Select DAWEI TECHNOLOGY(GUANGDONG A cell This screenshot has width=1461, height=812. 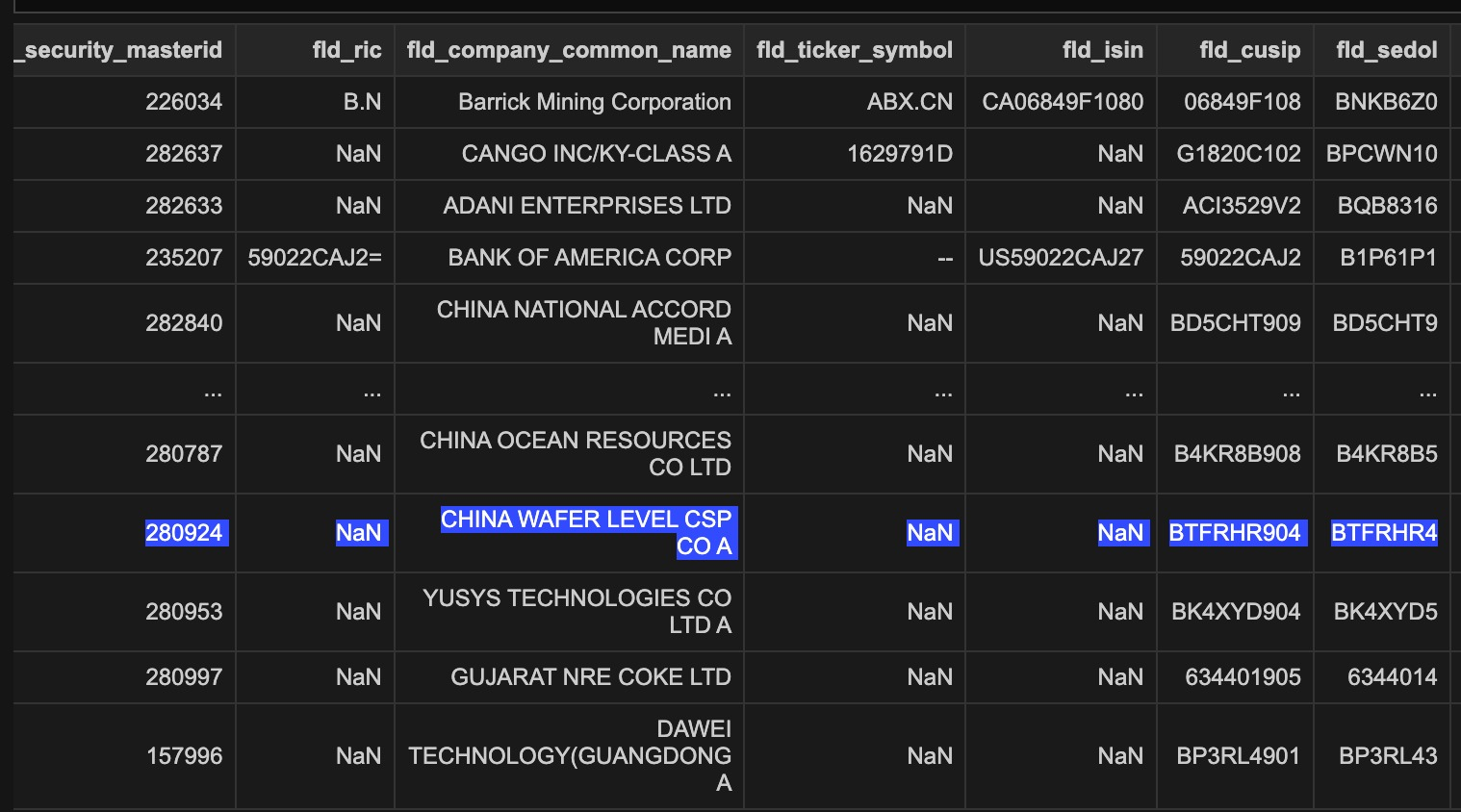click(570, 756)
